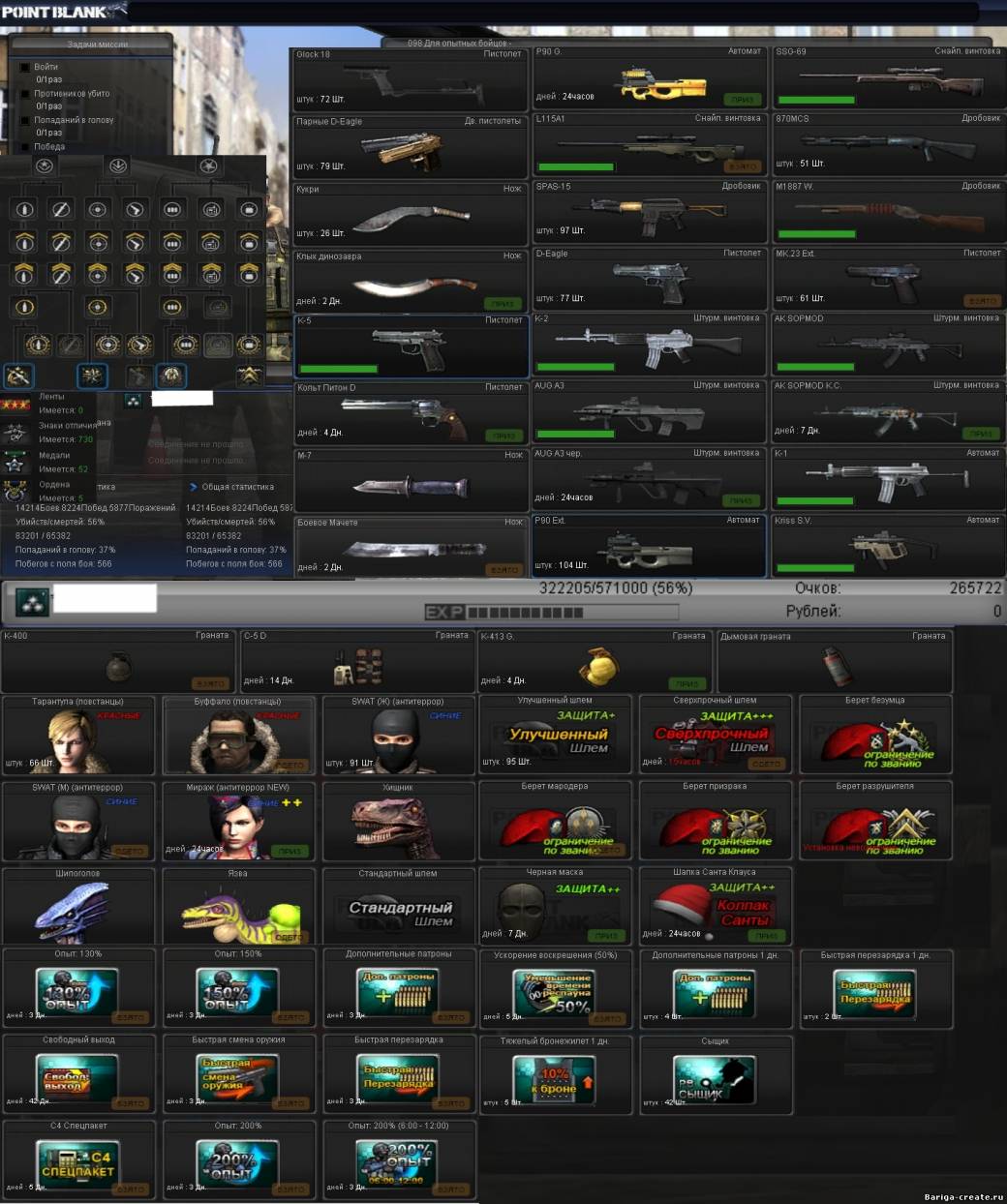Click the 322205/571000 (56%) experience text

tap(616, 588)
